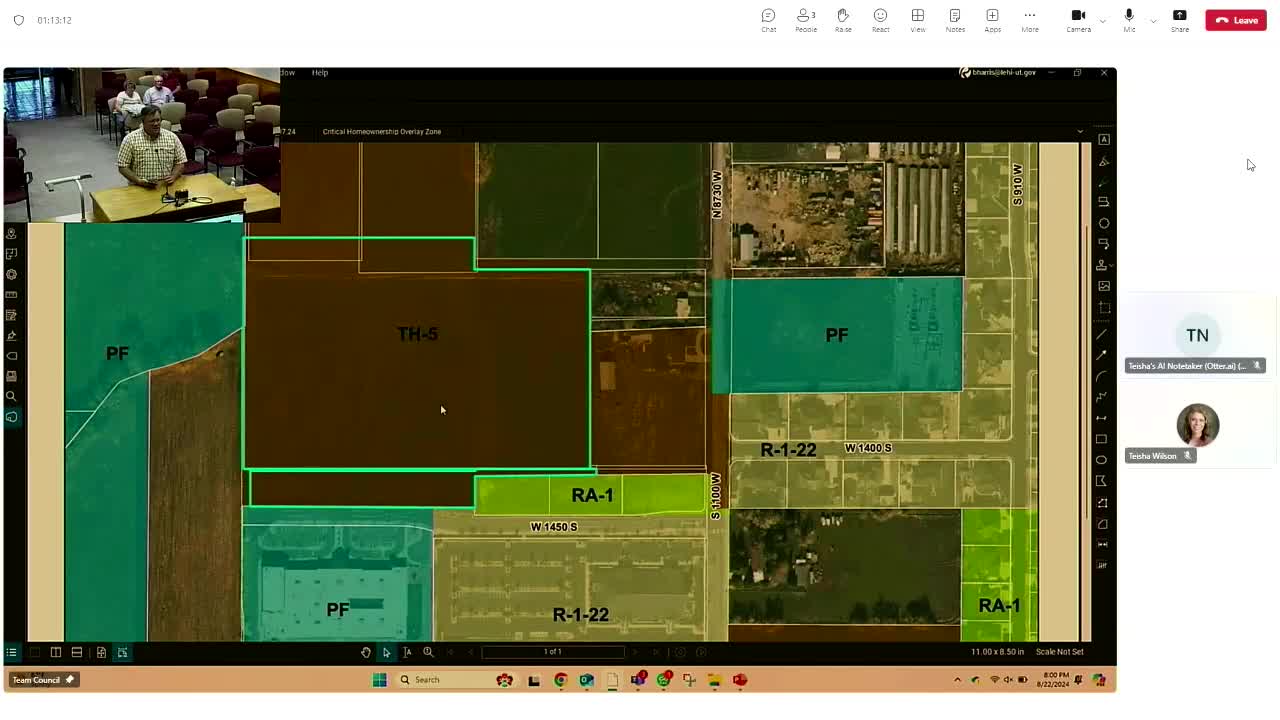Open the Apps panel
This screenshot has width=1280, height=720.
(x=992, y=20)
